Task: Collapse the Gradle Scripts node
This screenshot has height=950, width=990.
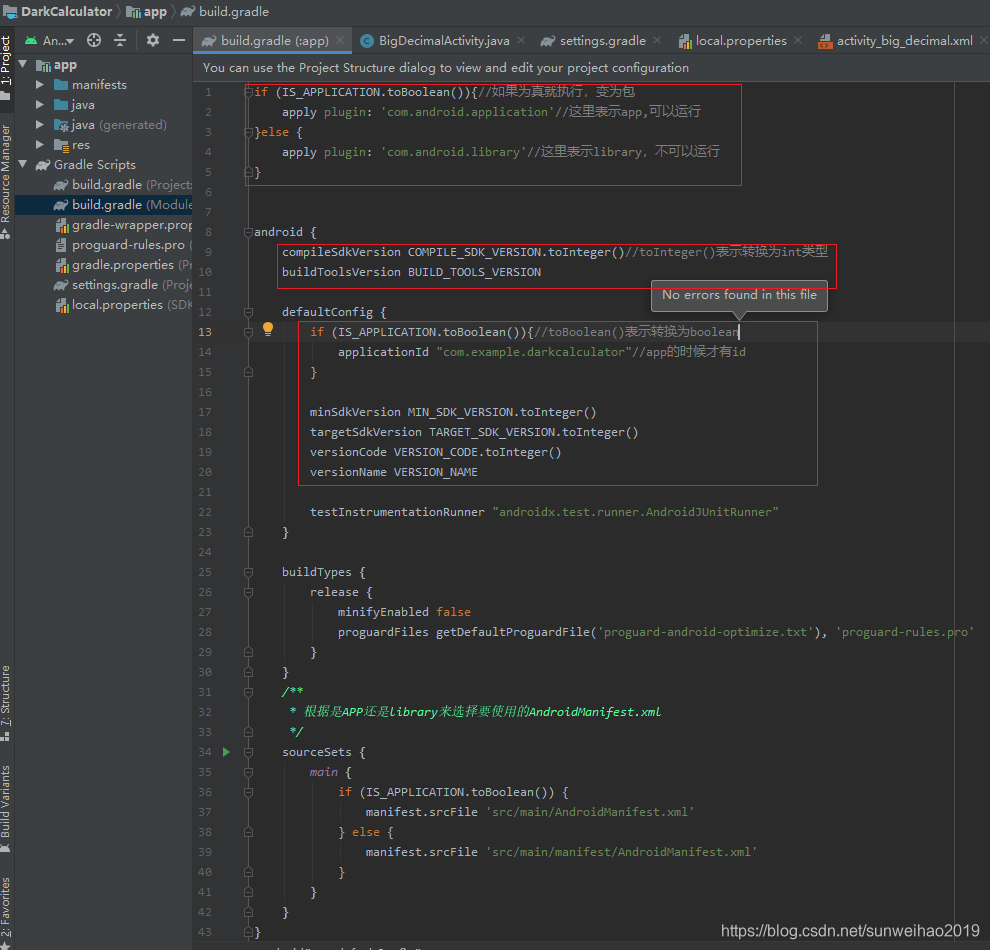Action: (23, 164)
